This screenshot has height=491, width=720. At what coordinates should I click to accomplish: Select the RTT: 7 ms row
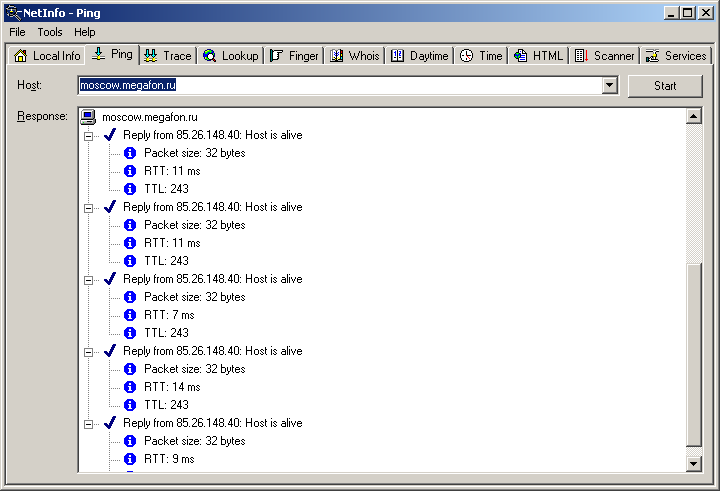click(x=169, y=315)
